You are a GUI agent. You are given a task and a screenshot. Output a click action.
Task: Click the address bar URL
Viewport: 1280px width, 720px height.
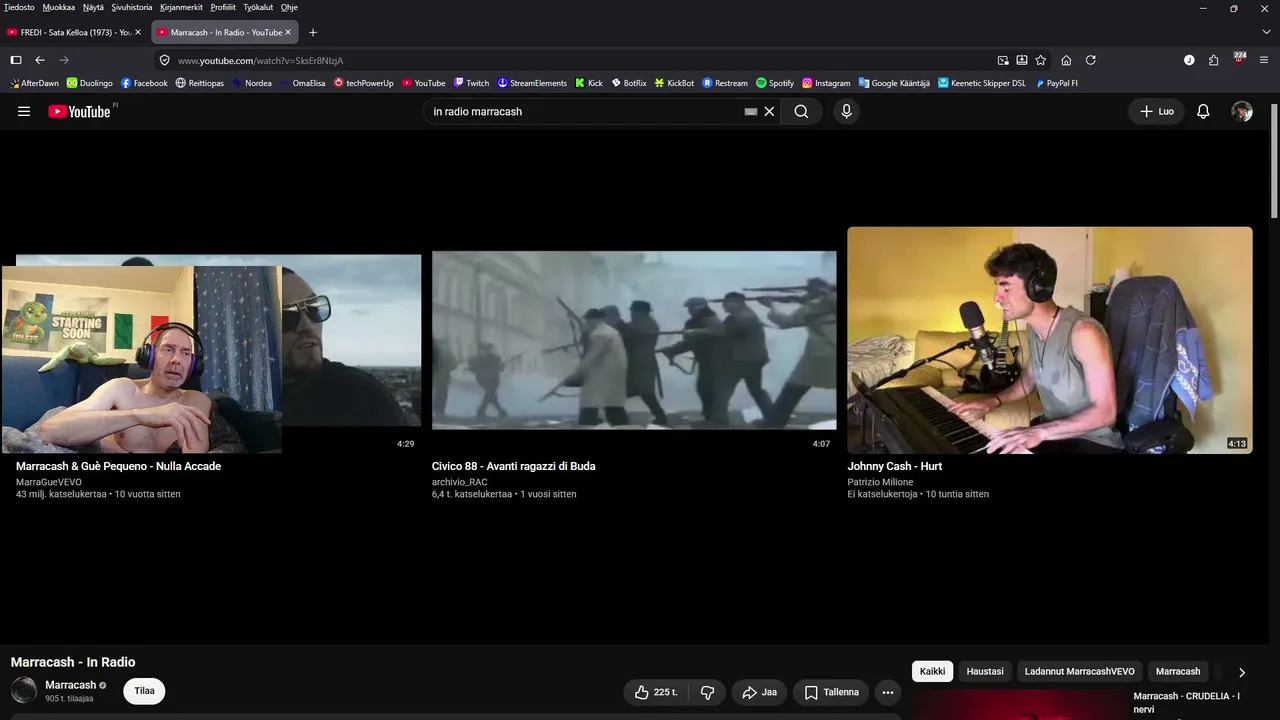(x=260, y=60)
